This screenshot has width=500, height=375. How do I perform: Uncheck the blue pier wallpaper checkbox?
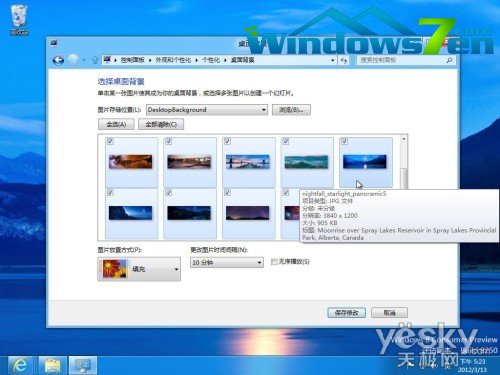227,141
